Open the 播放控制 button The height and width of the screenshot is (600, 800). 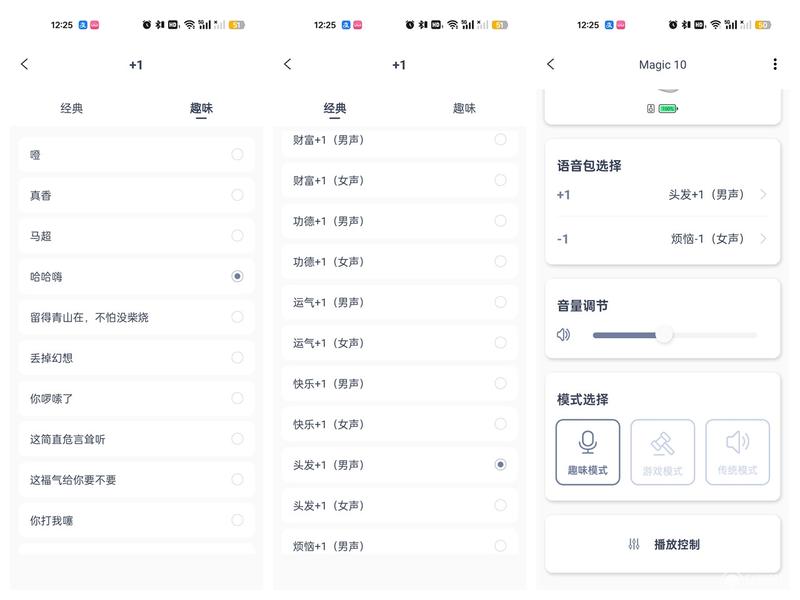click(663, 544)
